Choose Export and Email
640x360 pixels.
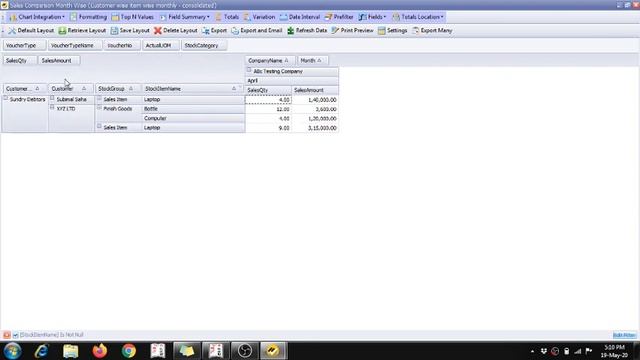pyautogui.click(x=257, y=31)
